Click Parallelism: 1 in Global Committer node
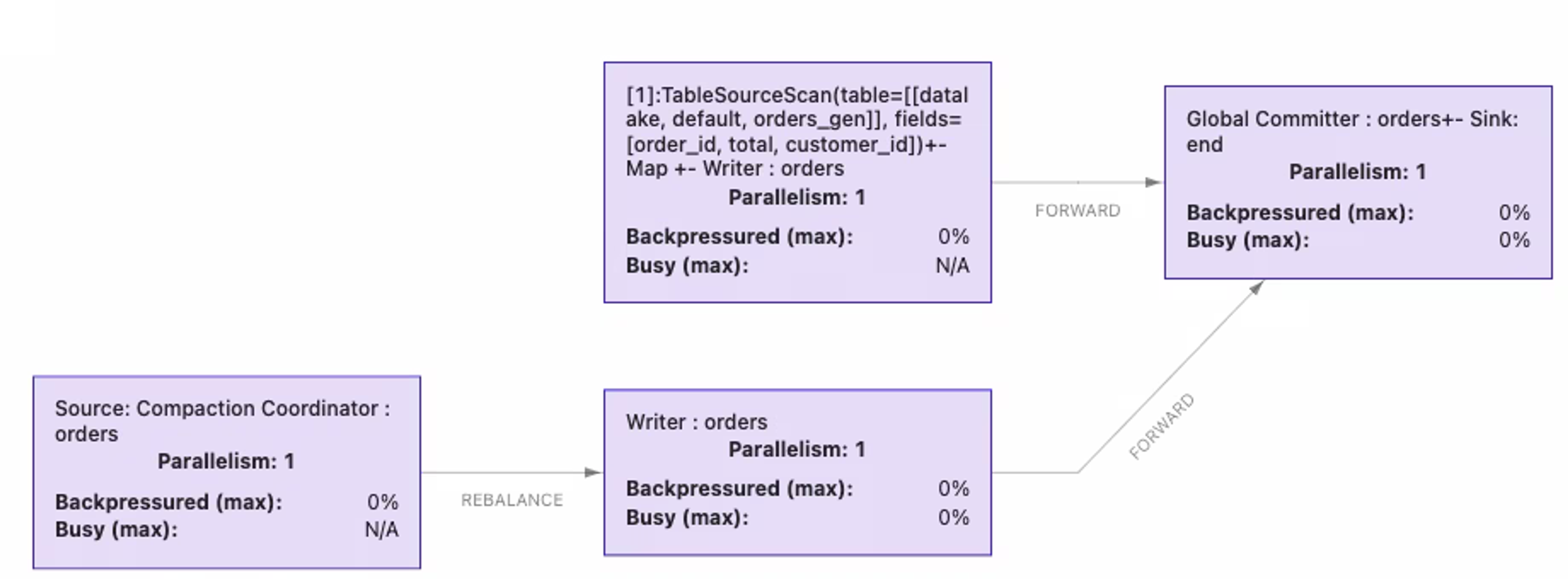1568x579 pixels. (x=1357, y=171)
